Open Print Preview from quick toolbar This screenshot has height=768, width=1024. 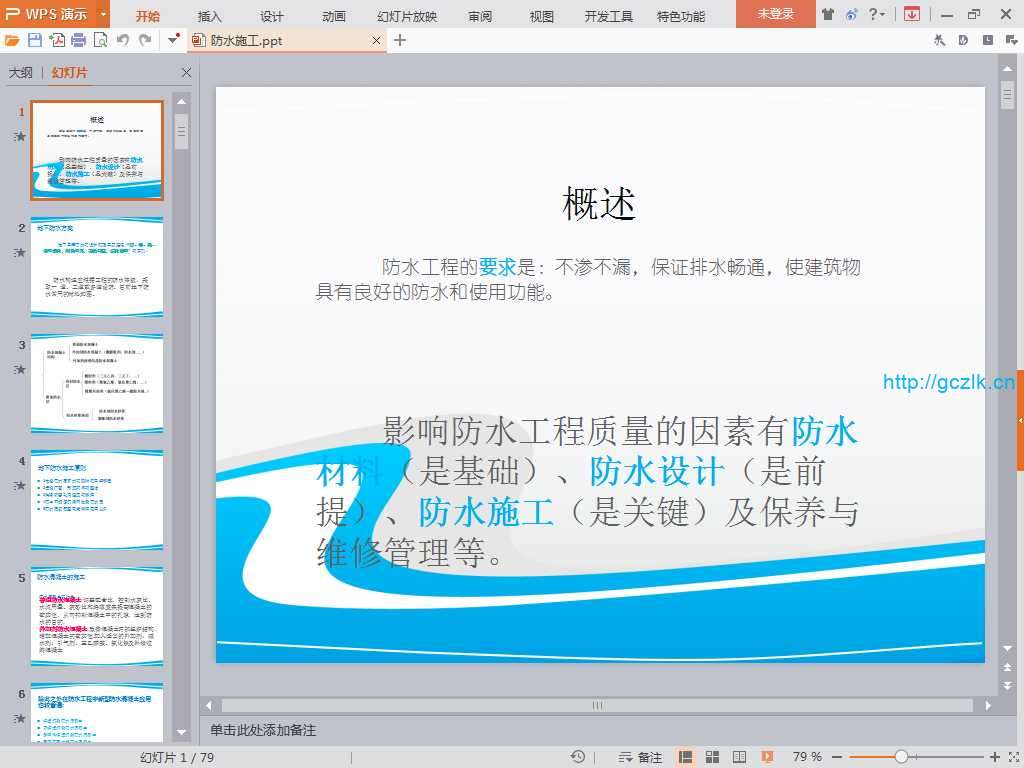pyautogui.click(x=100, y=40)
